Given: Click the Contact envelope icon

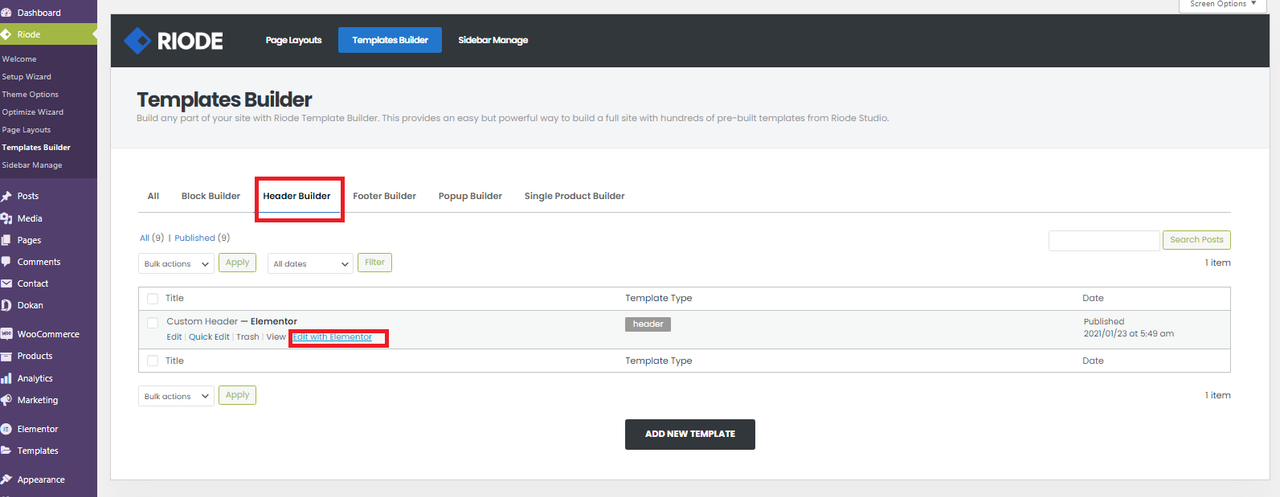Looking at the screenshot, I should click(x=6, y=284).
